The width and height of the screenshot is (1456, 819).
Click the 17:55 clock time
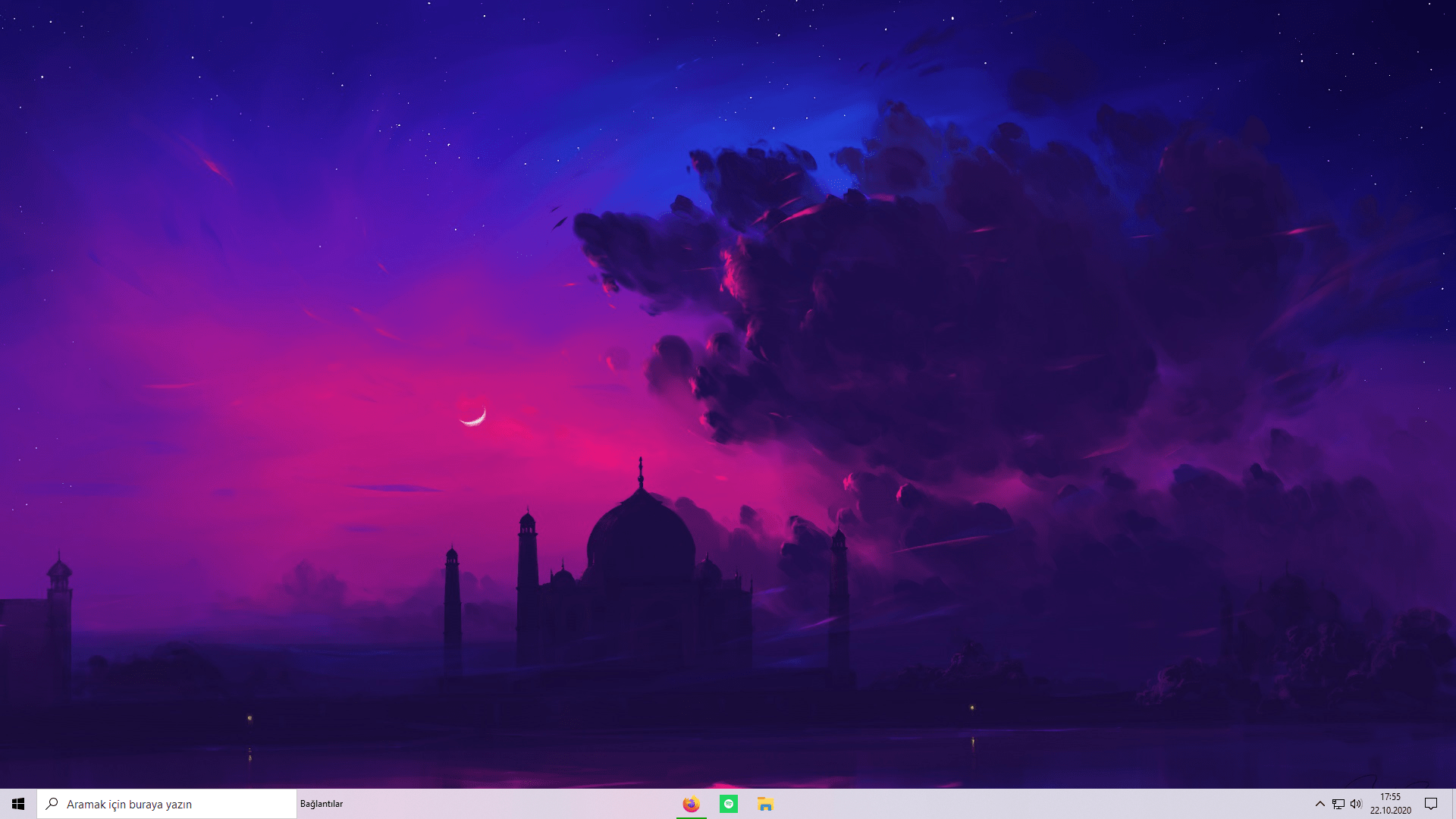coord(1390,797)
